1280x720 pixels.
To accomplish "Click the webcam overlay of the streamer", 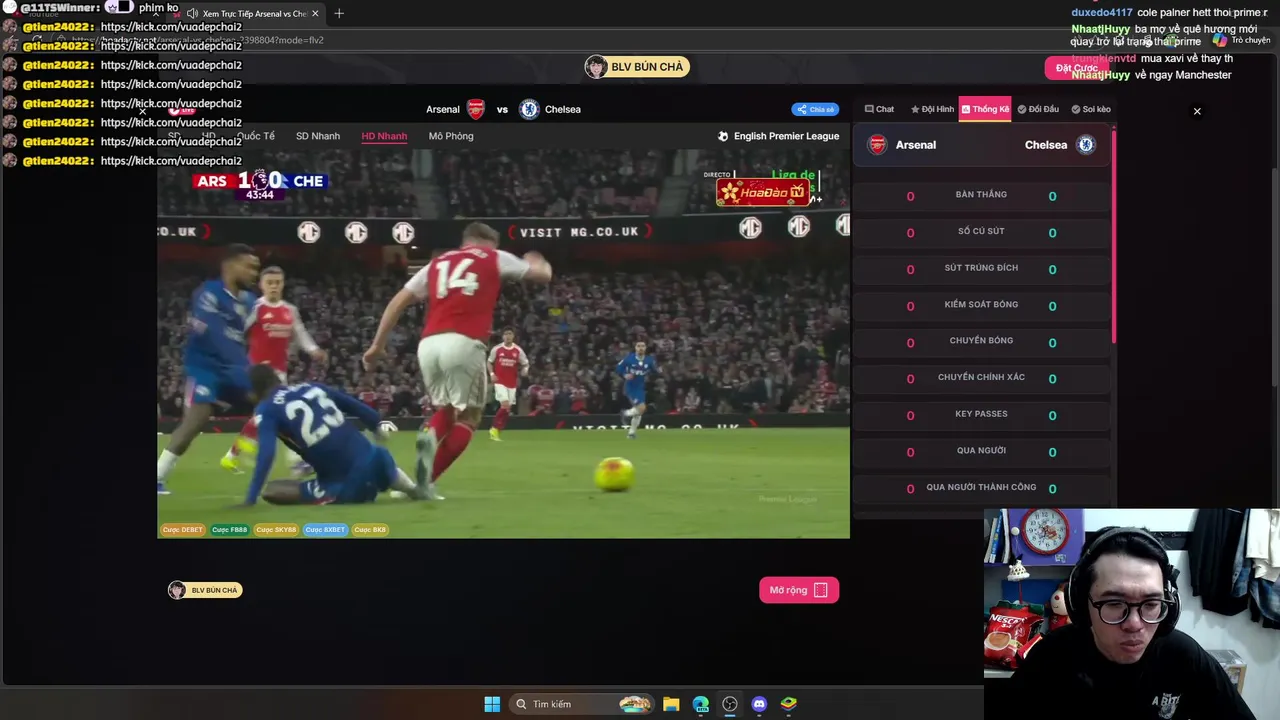I will [x=1132, y=614].
